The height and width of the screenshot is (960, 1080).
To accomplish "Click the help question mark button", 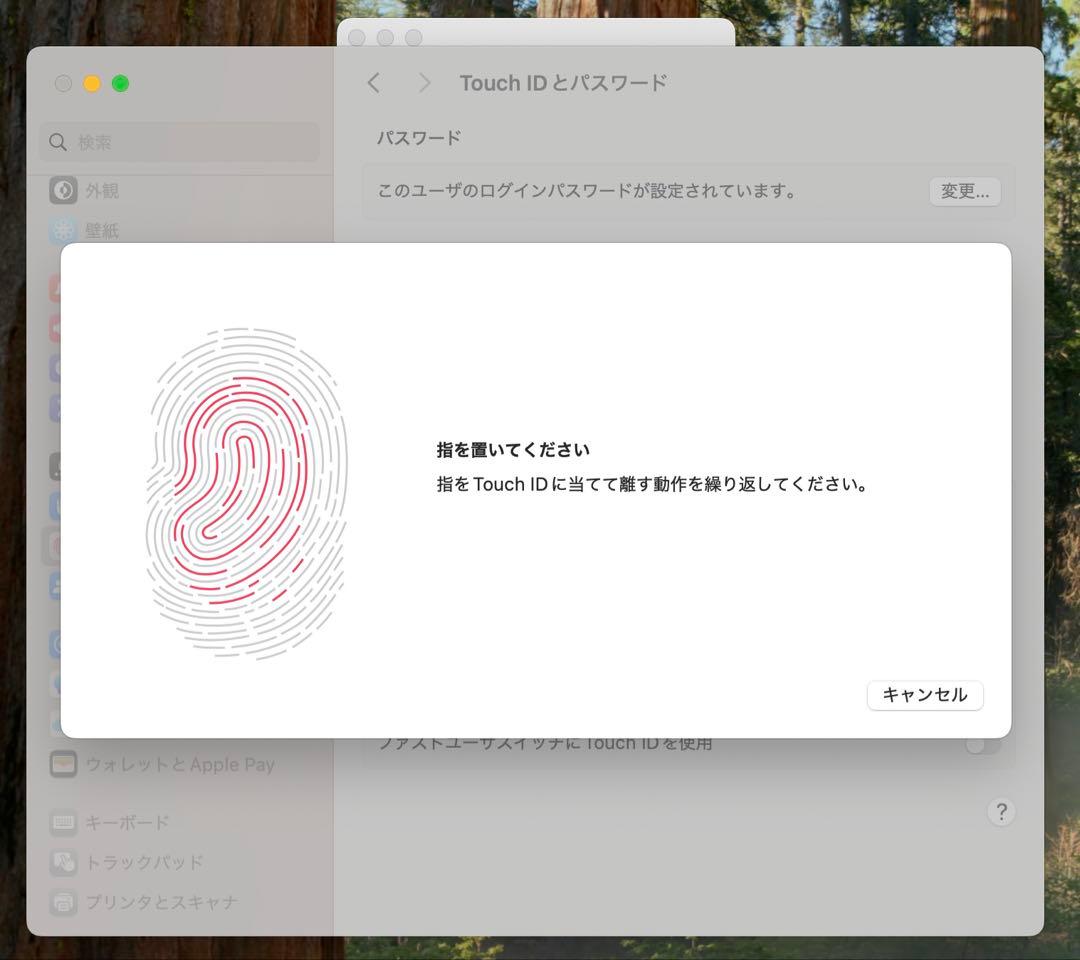I will (1001, 811).
